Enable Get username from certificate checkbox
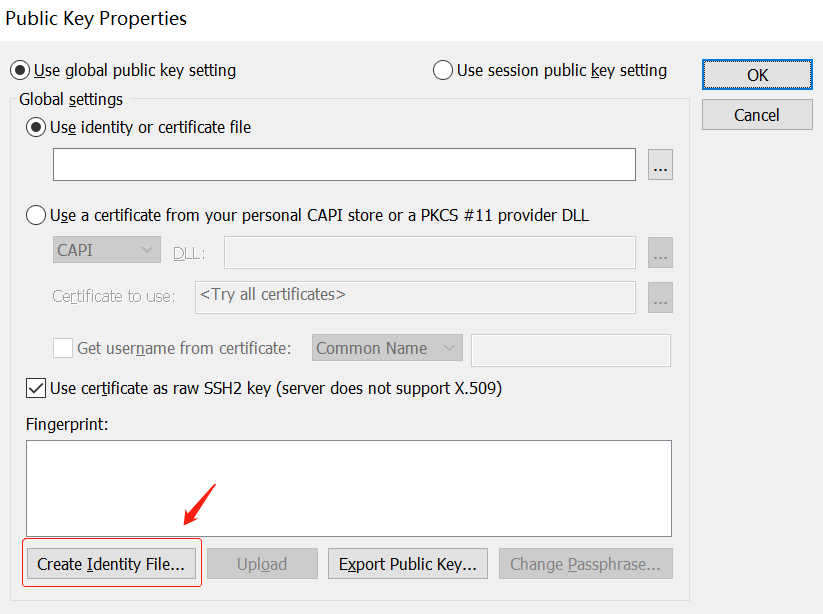Screen dimensions: 823x614 click(x=63, y=348)
